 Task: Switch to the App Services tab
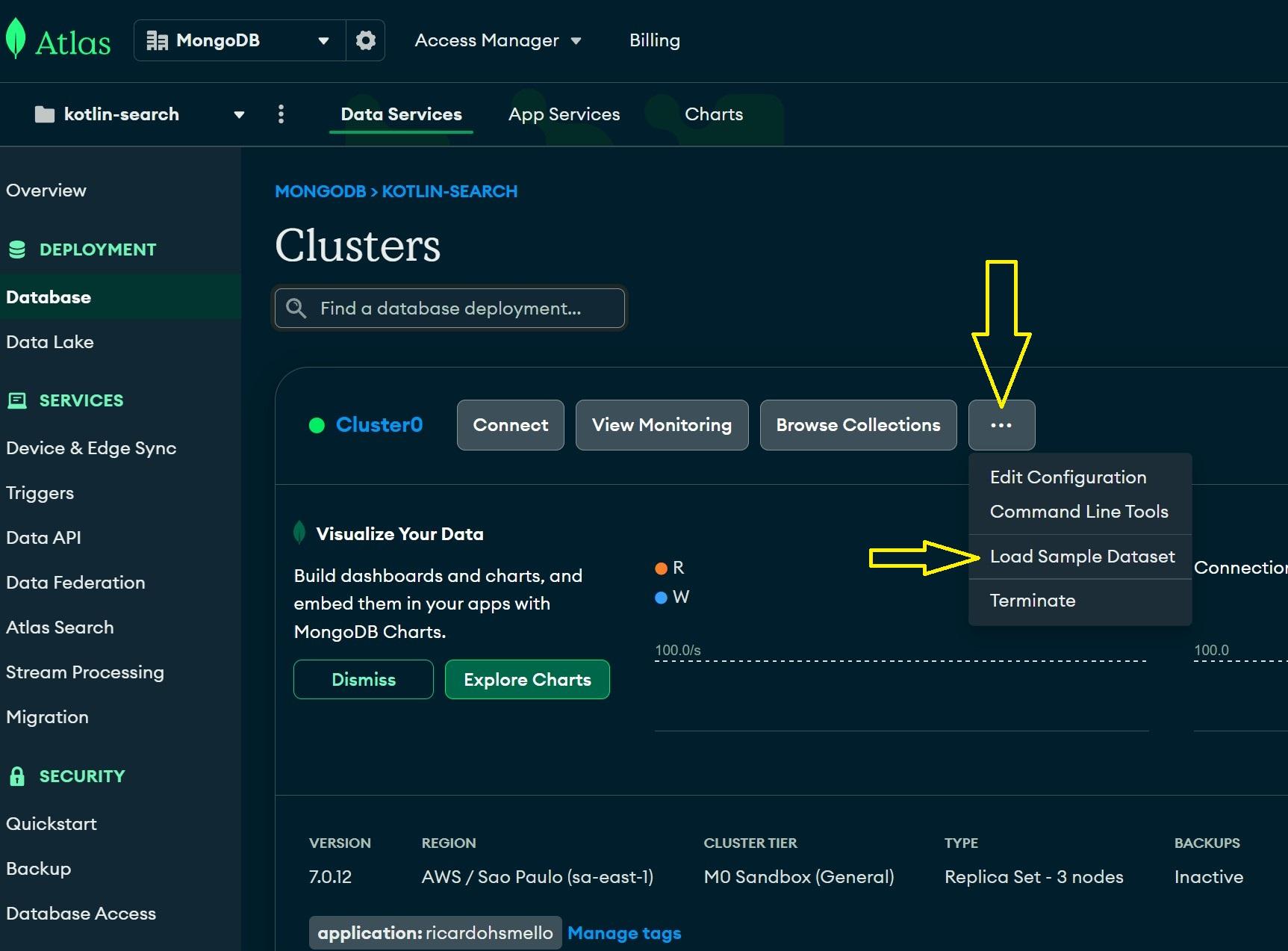click(564, 114)
